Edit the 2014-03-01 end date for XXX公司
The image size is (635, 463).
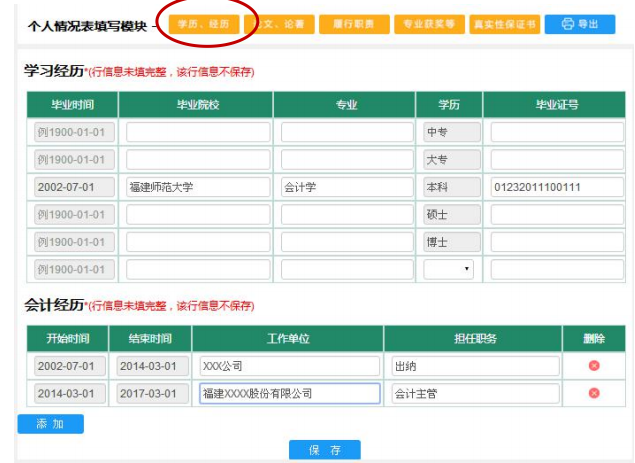(x=153, y=366)
